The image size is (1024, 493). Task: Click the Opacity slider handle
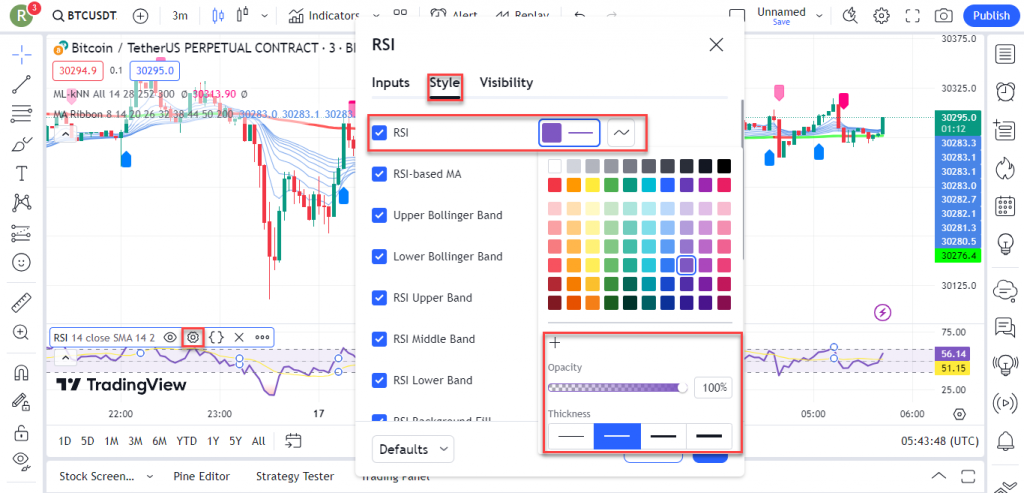[x=683, y=388]
